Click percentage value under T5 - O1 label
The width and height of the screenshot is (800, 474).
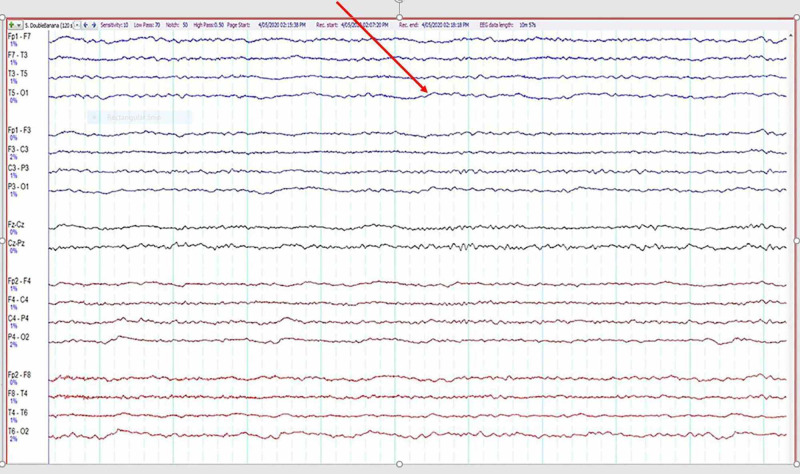13,101
